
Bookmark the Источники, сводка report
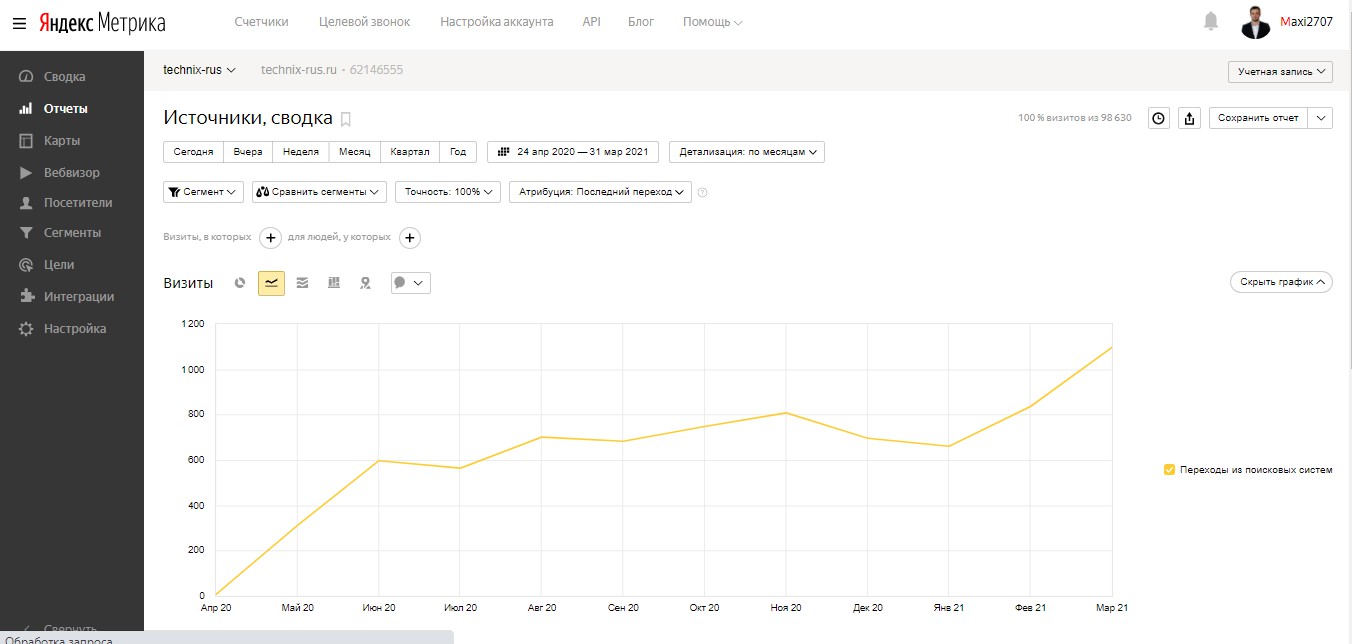[x=346, y=119]
